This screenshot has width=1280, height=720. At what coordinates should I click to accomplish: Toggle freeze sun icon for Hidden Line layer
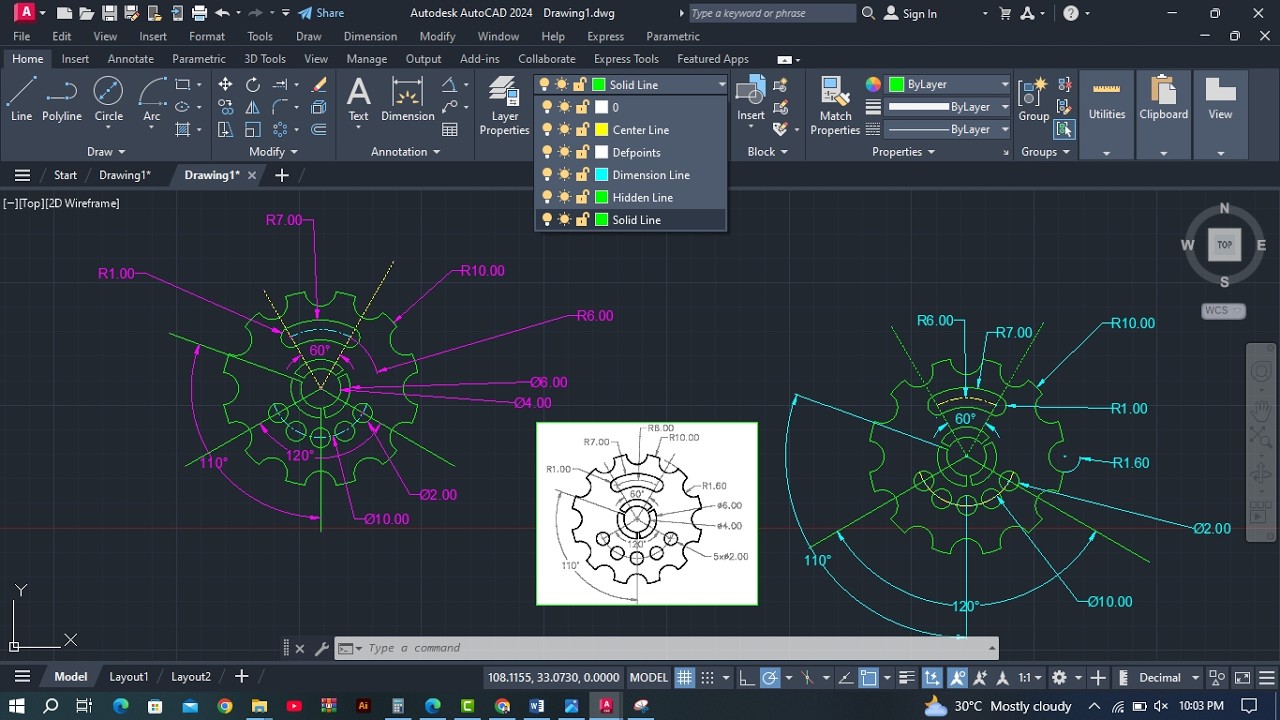564,197
